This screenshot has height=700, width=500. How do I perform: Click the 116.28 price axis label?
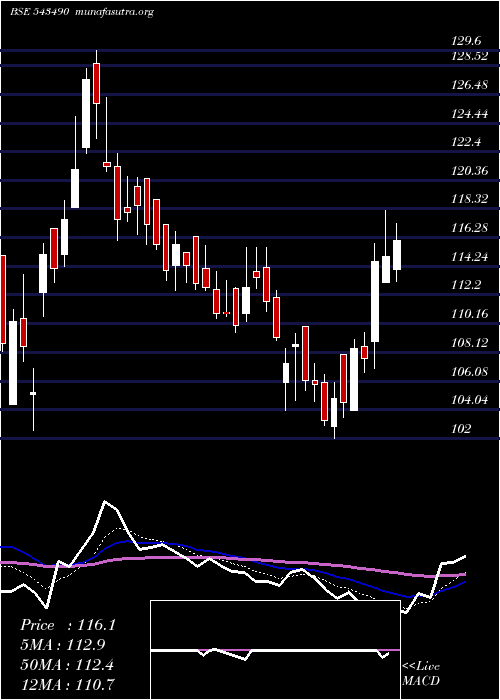(470, 228)
